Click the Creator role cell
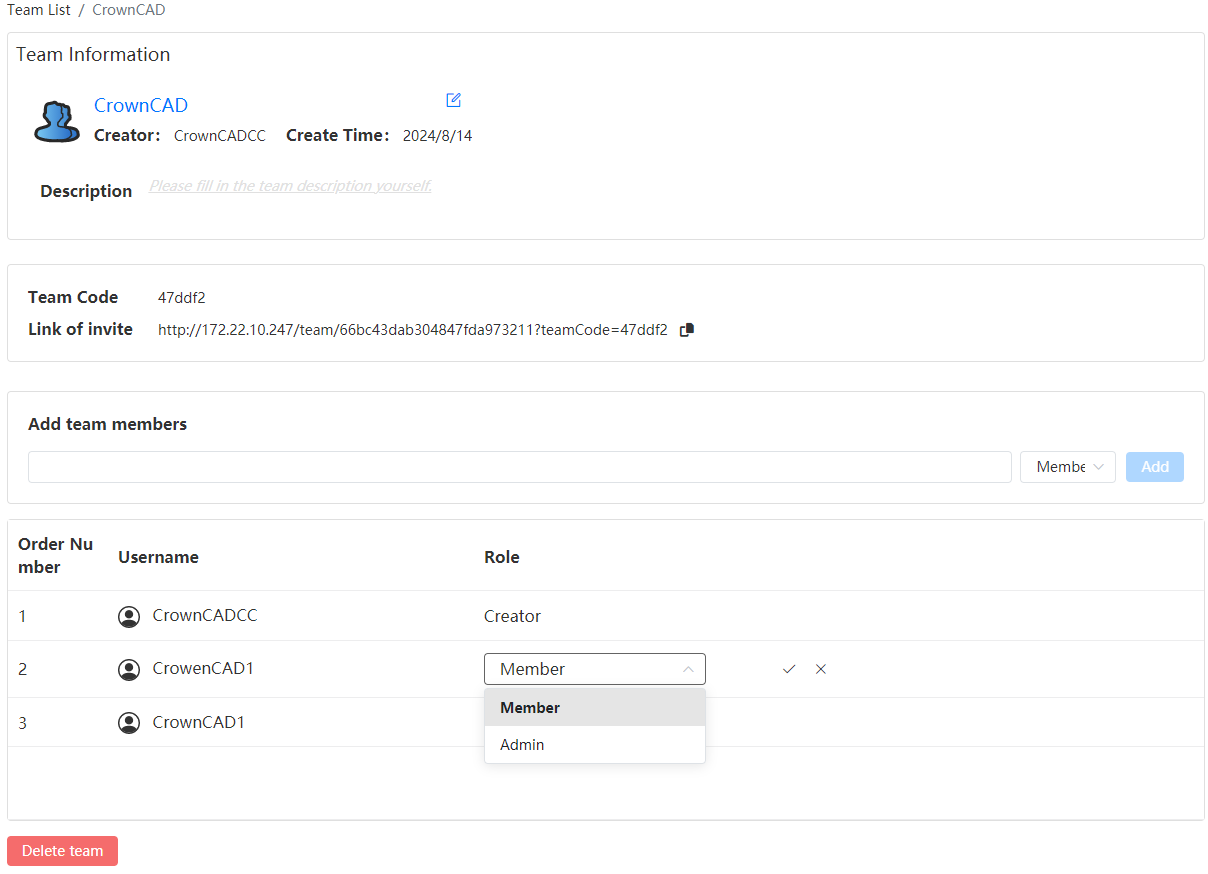 click(x=512, y=616)
